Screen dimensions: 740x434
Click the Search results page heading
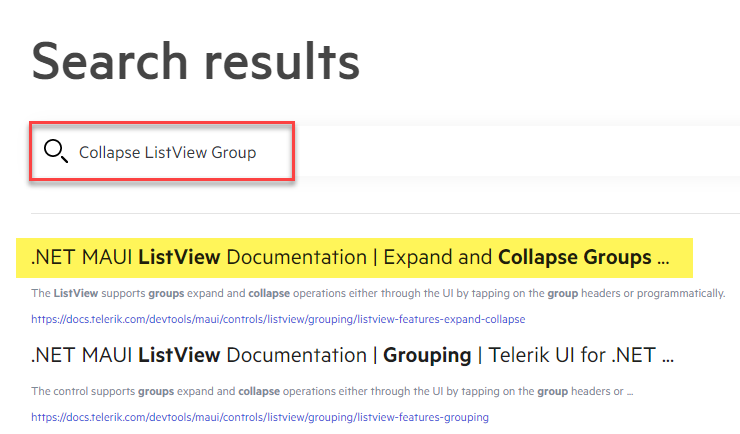click(196, 62)
